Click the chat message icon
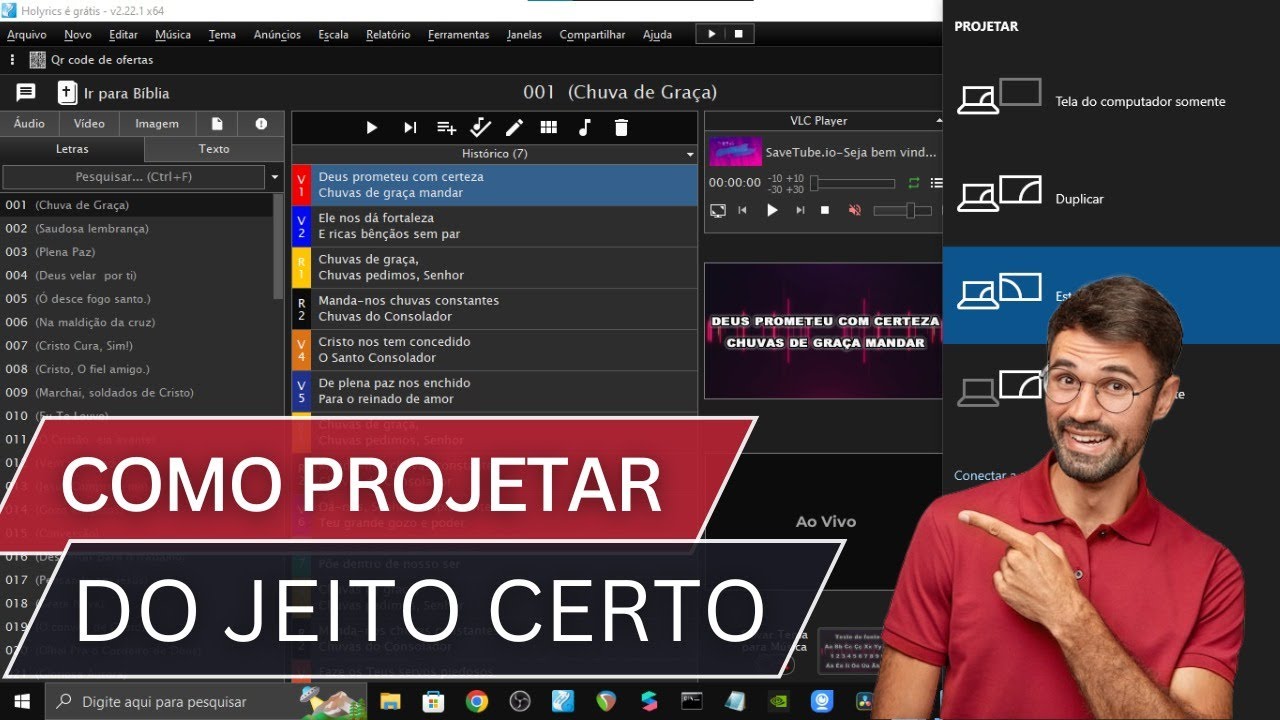This screenshot has width=1280, height=720. click(x=26, y=93)
